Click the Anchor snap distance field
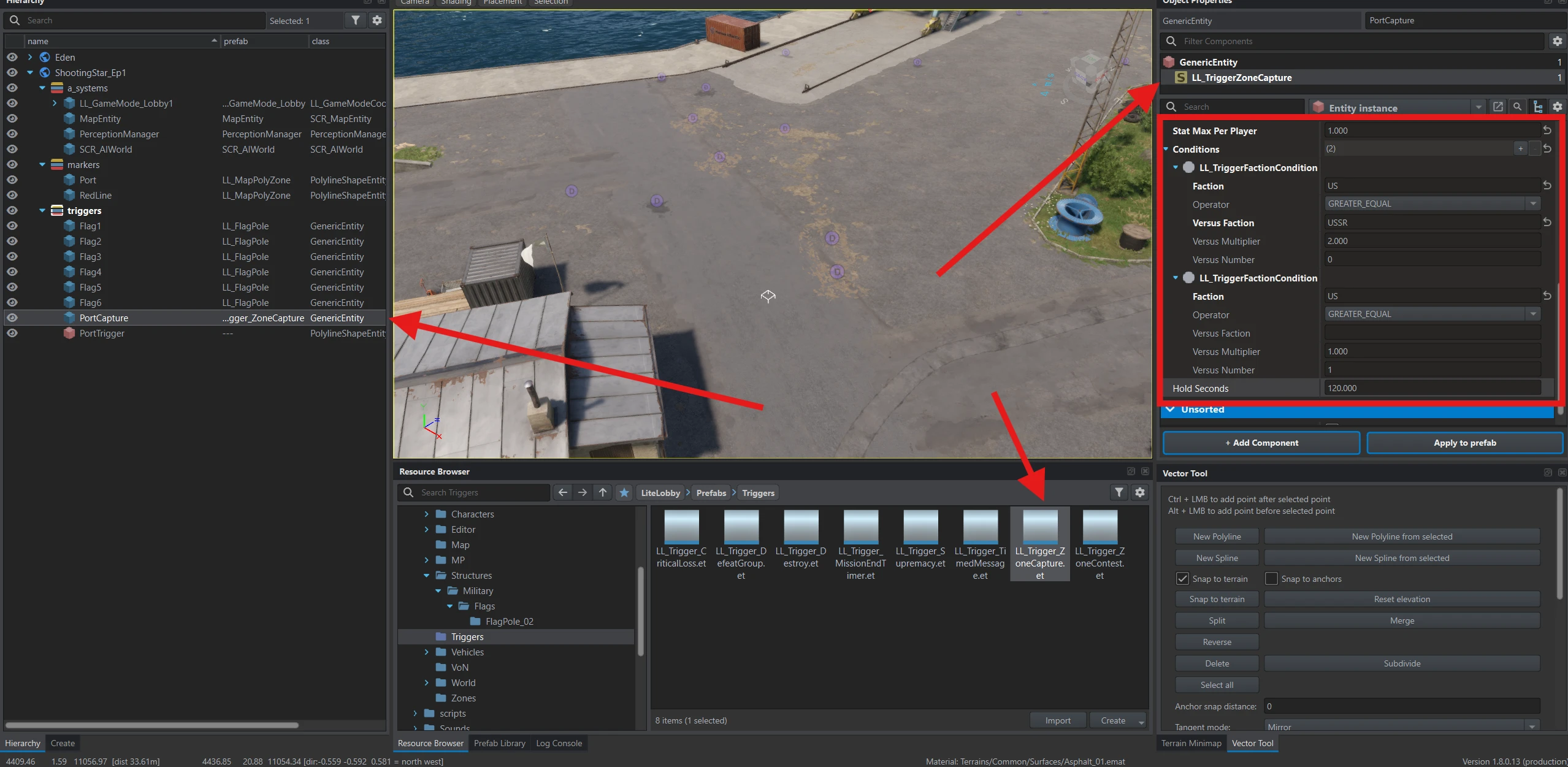The height and width of the screenshot is (767, 1568). pos(1402,706)
